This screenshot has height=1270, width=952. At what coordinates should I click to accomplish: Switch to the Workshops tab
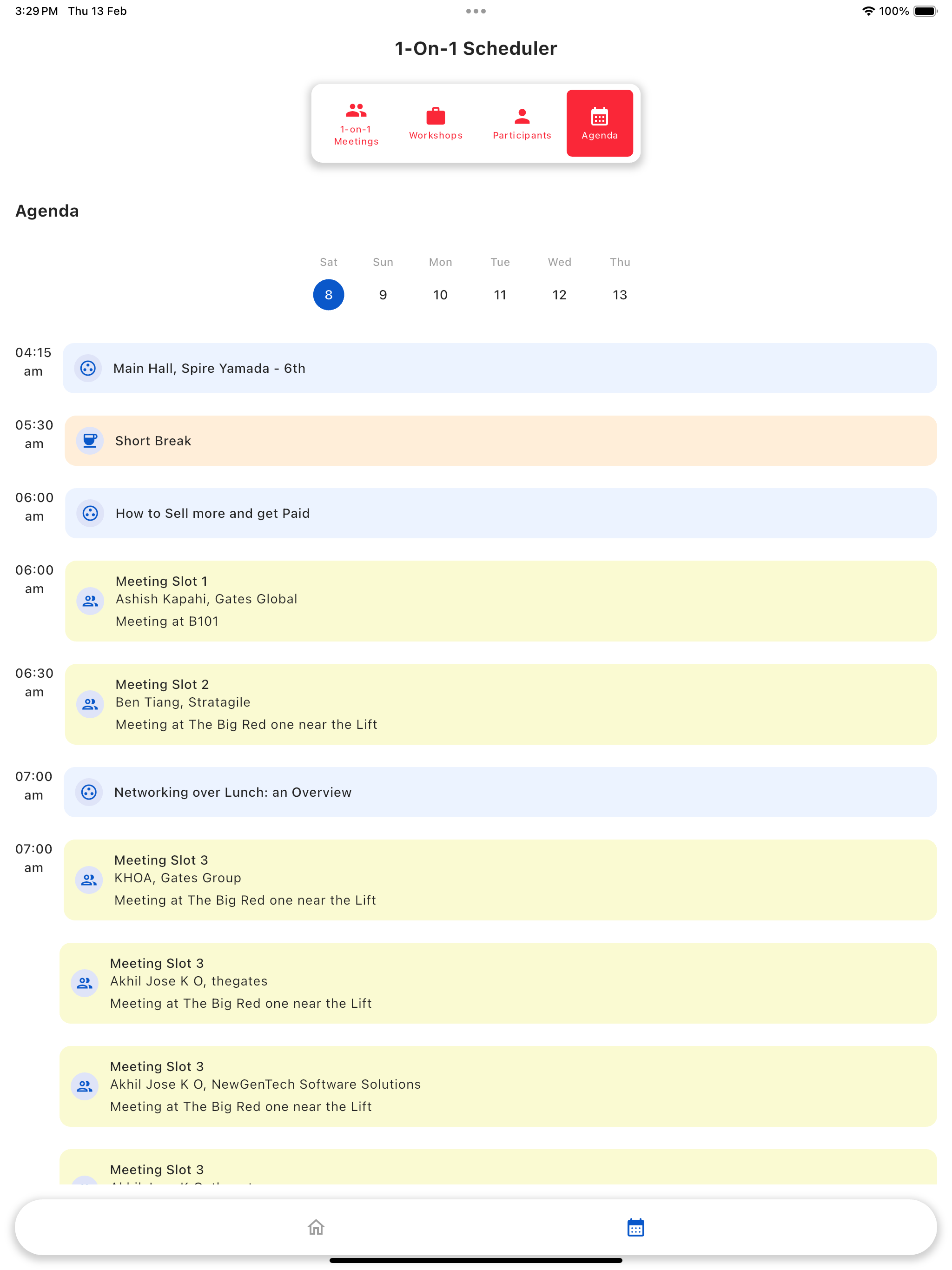coord(436,124)
